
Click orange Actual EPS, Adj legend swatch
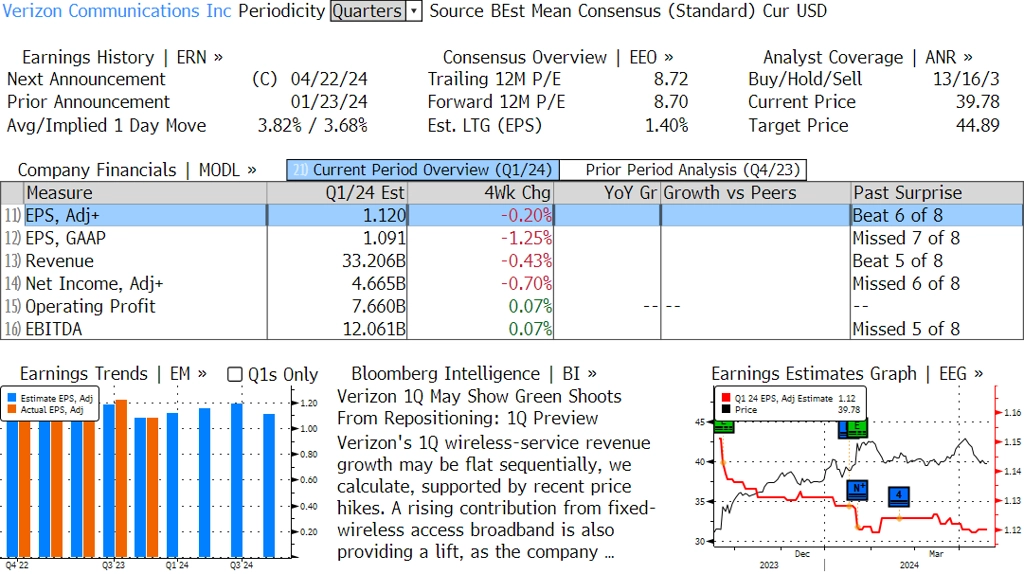tap(12, 409)
